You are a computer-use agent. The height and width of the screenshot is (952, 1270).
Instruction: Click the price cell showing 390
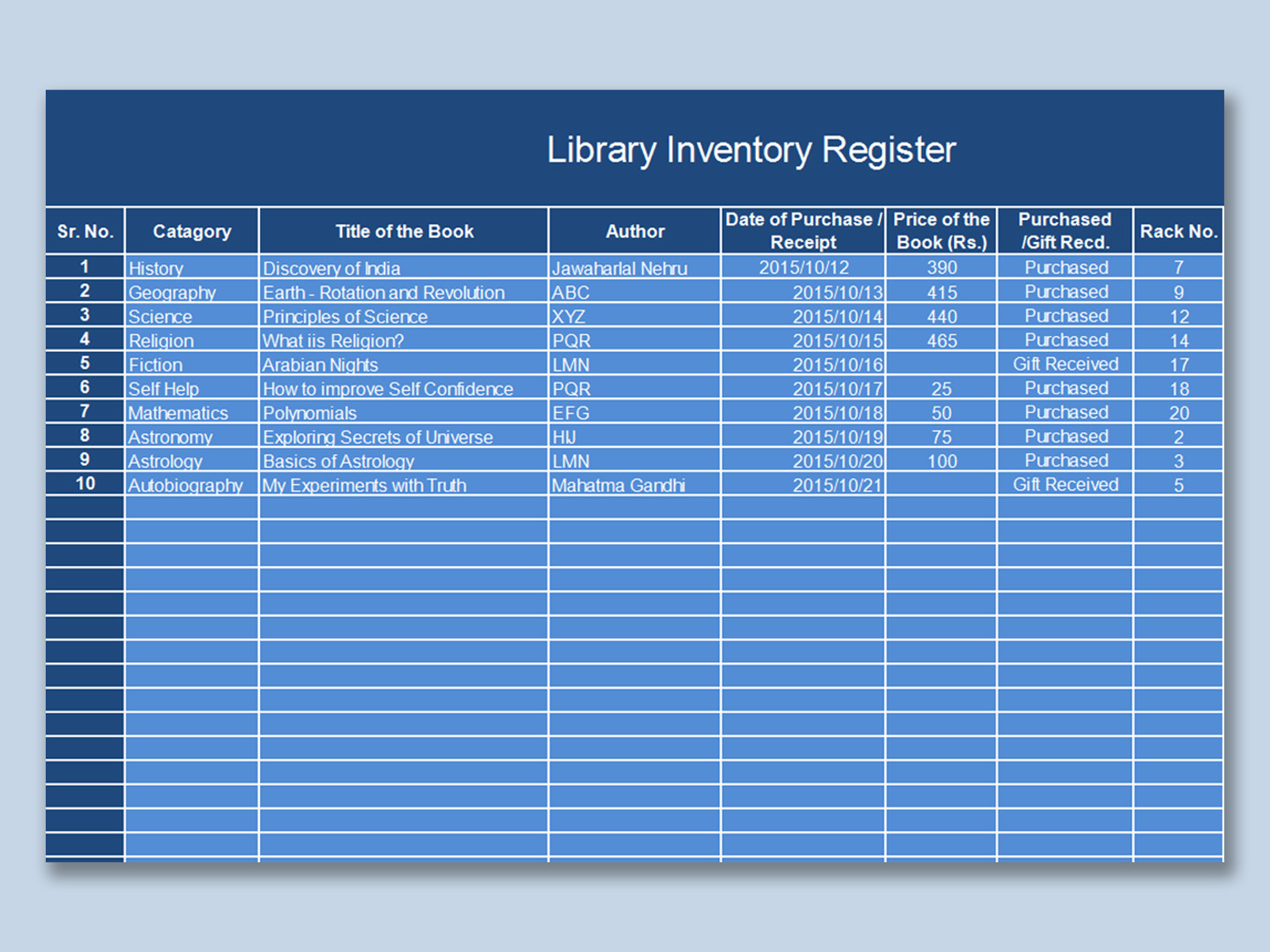[941, 267]
